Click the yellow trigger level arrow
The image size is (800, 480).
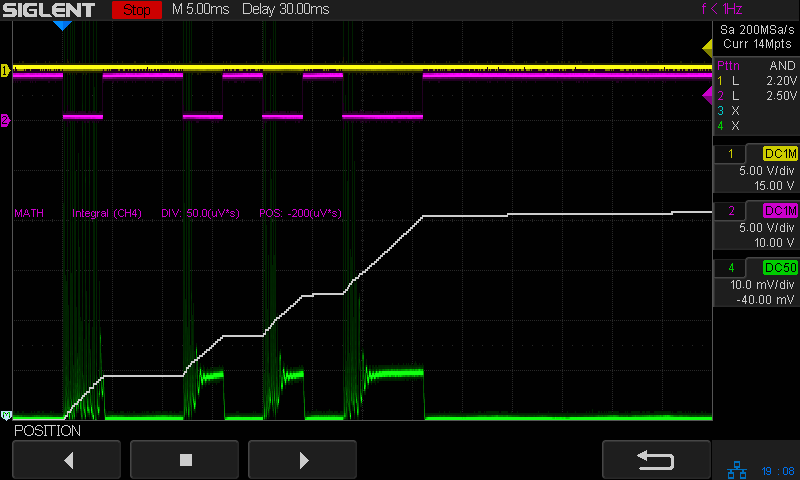(x=707, y=47)
